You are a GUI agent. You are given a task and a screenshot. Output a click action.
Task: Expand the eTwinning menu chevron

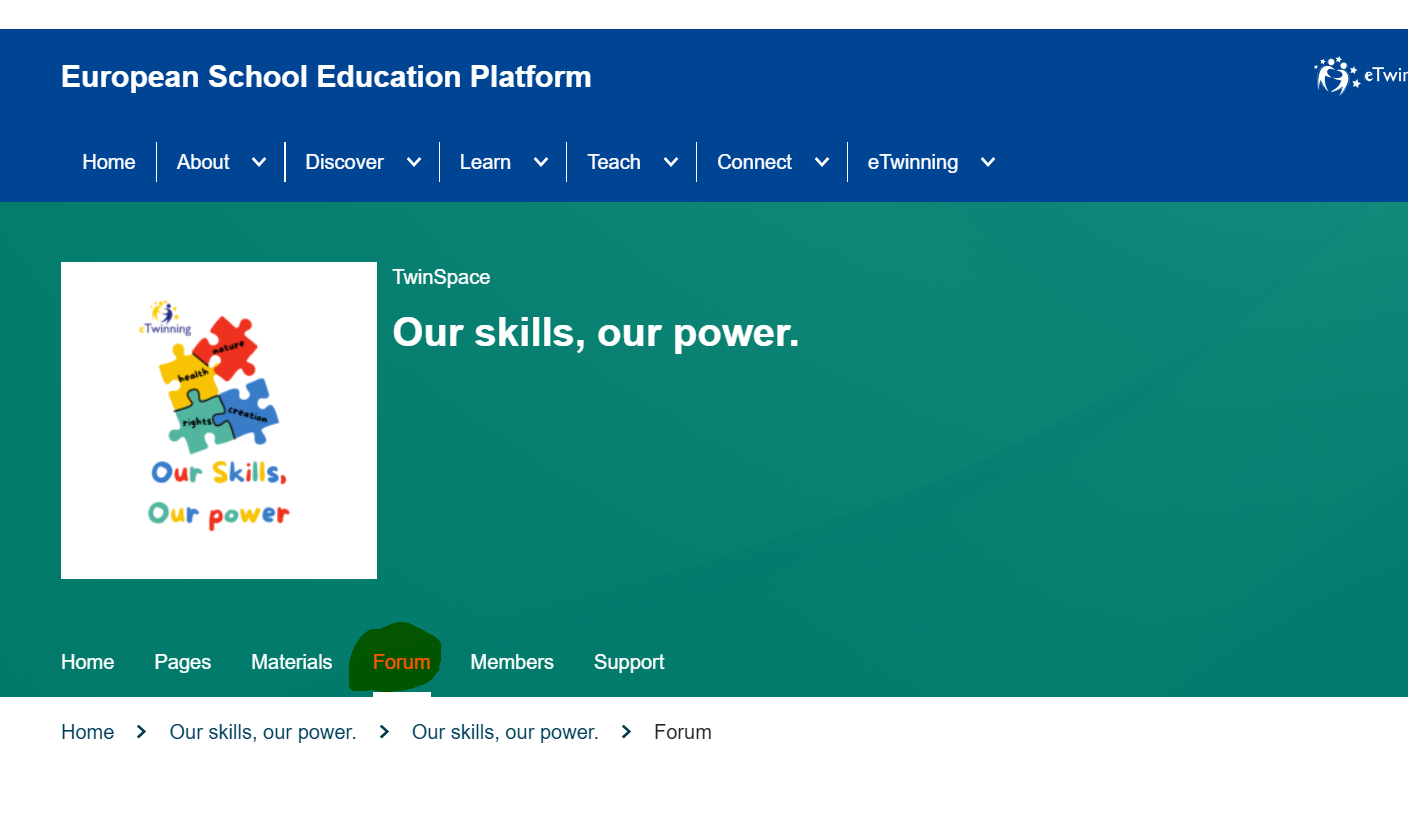pos(988,162)
